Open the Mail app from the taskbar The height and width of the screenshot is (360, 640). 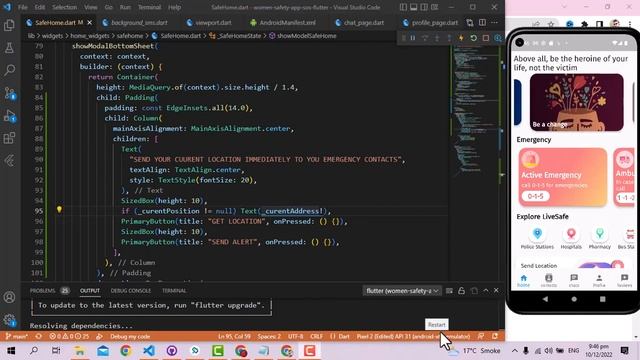[103, 351]
